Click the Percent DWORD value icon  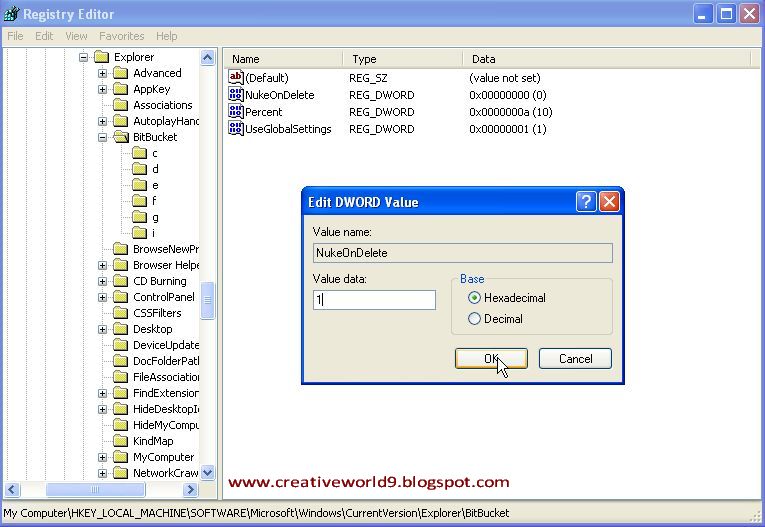point(236,112)
